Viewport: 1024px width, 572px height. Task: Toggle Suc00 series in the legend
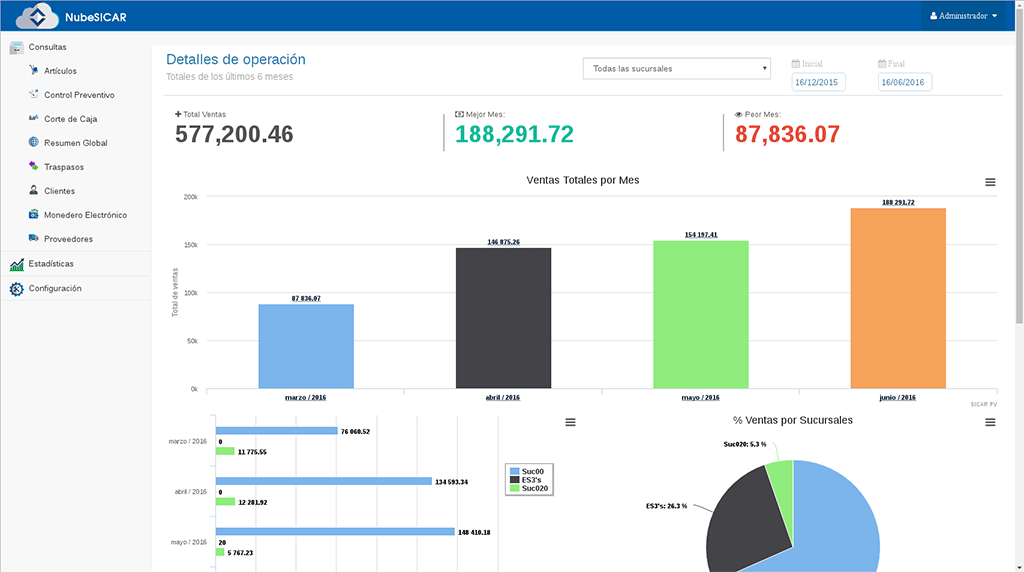pyautogui.click(x=527, y=471)
